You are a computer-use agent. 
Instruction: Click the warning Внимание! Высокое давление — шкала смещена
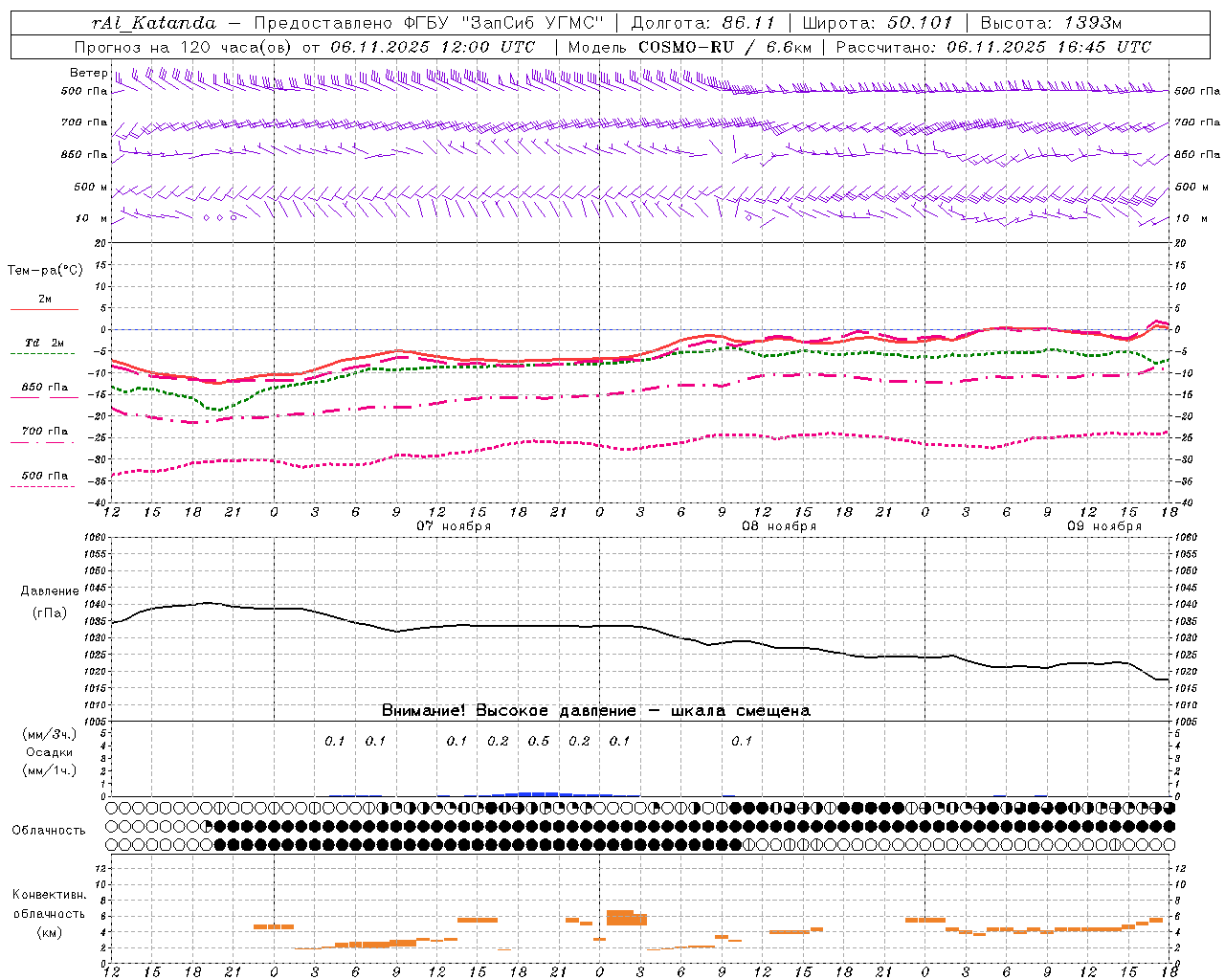[x=595, y=710]
